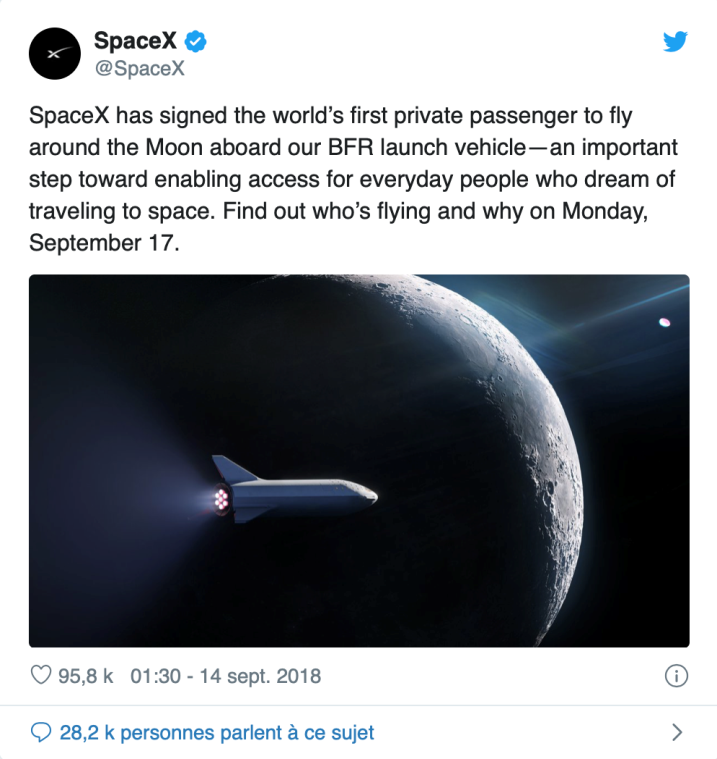Click the speech bubble reply icon
The height and width of the screenshot is (759, 717).
click(x=41, y=732)
